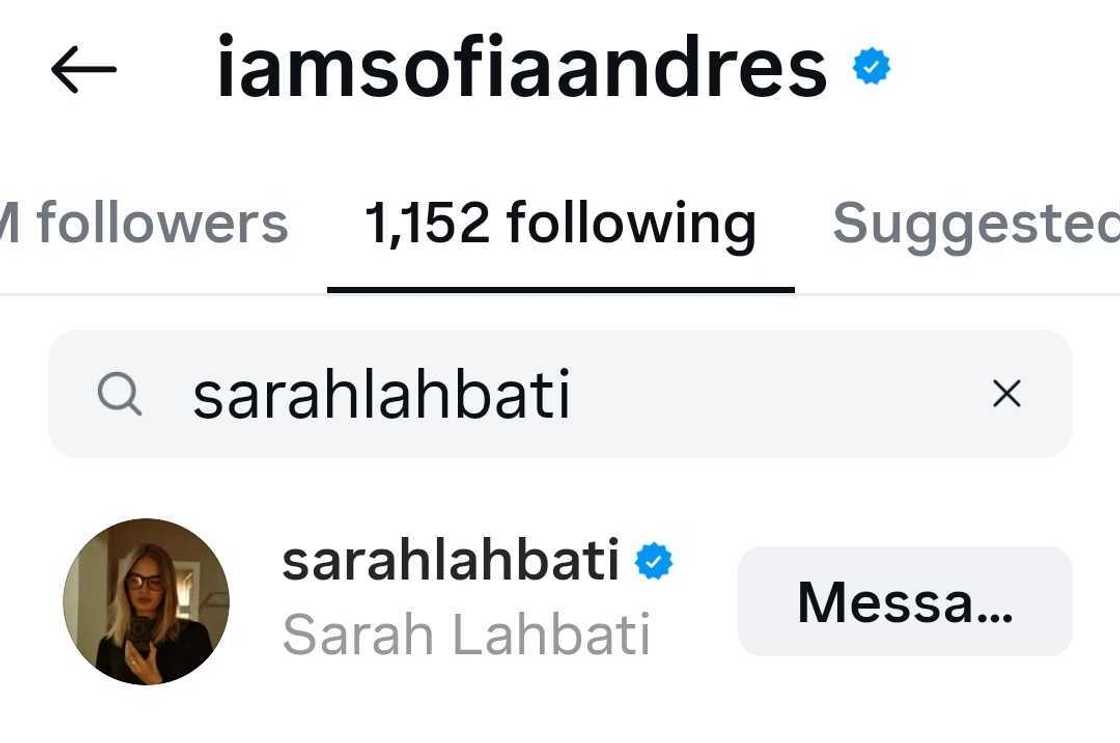This screenshot has width=1120, height=743.
Task: Switch to the followers tab
Action: click(x=144, y=223)
